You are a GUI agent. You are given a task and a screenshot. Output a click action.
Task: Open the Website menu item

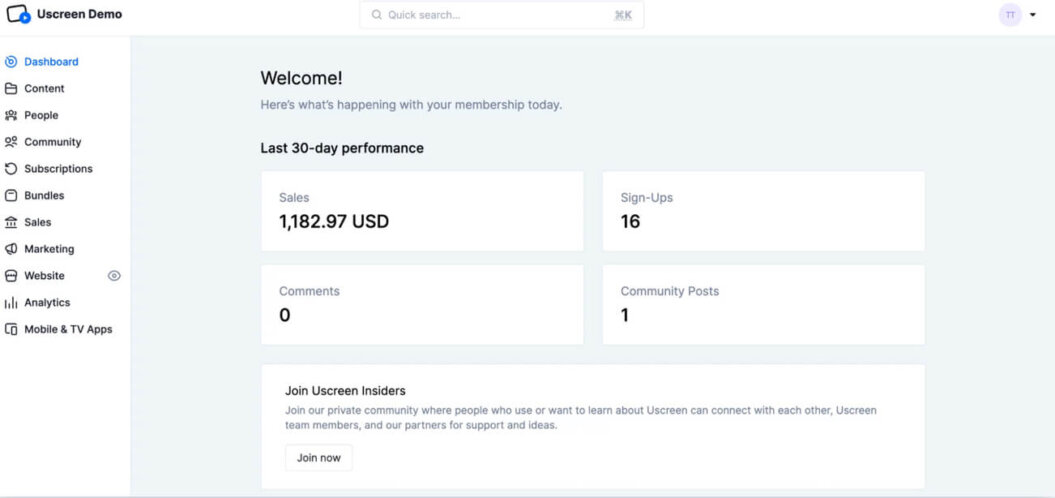pyautogui.click(x=44, y=276)
